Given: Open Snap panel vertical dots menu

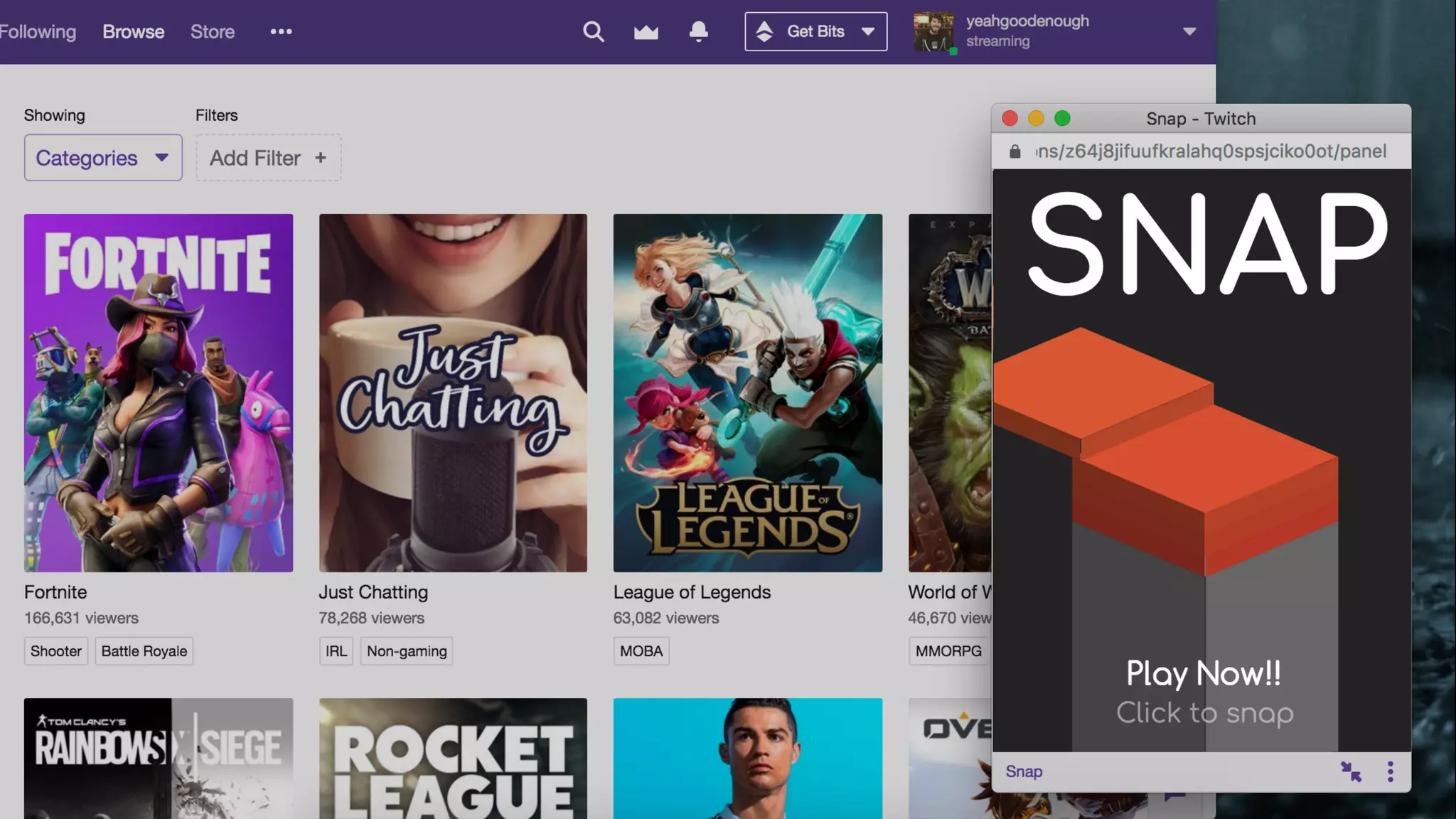Looking at the screenshot, I should (x=1390, y=771).
